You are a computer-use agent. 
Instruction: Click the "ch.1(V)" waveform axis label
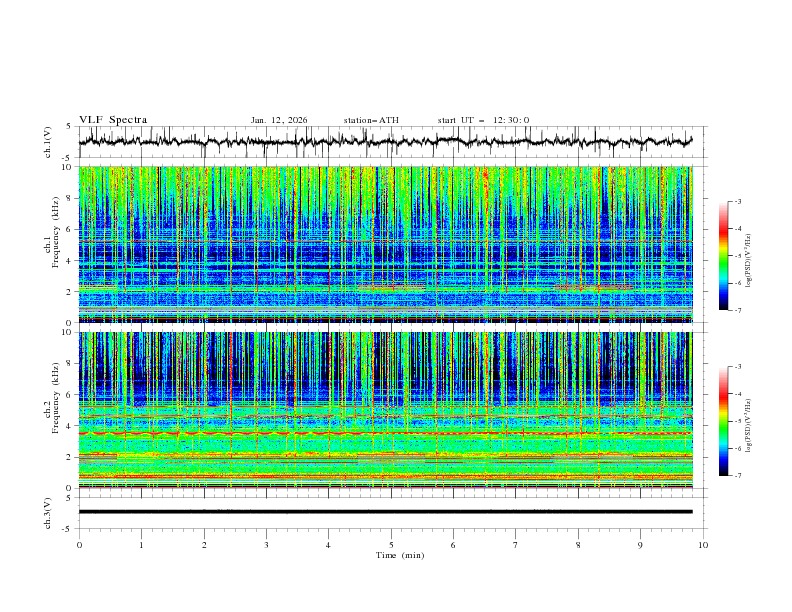(x=48, y=142)
